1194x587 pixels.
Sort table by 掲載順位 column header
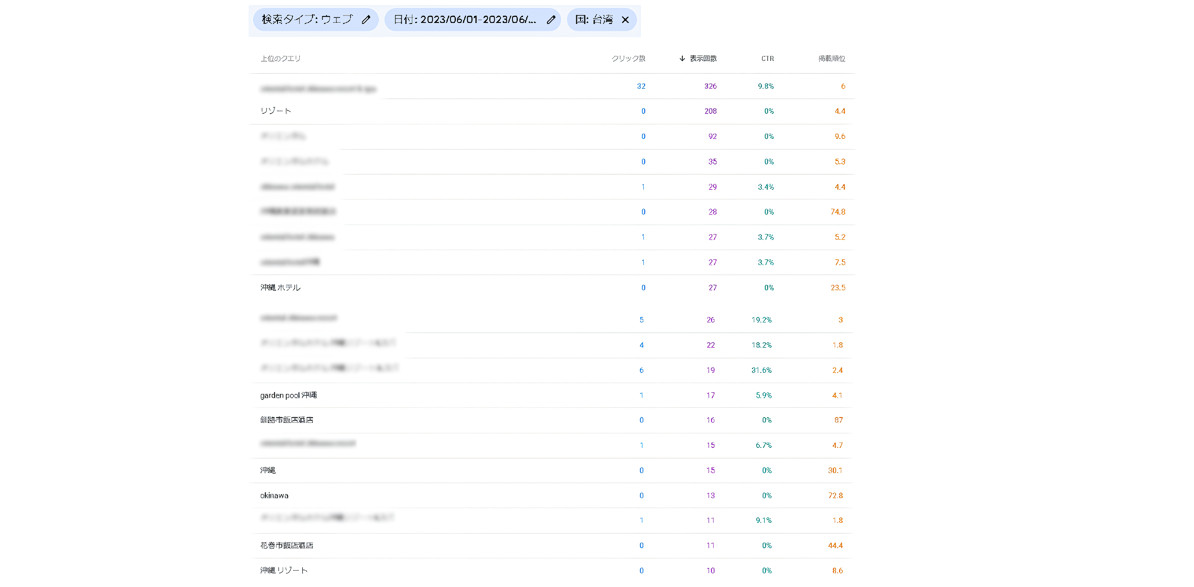click(831, 59)
